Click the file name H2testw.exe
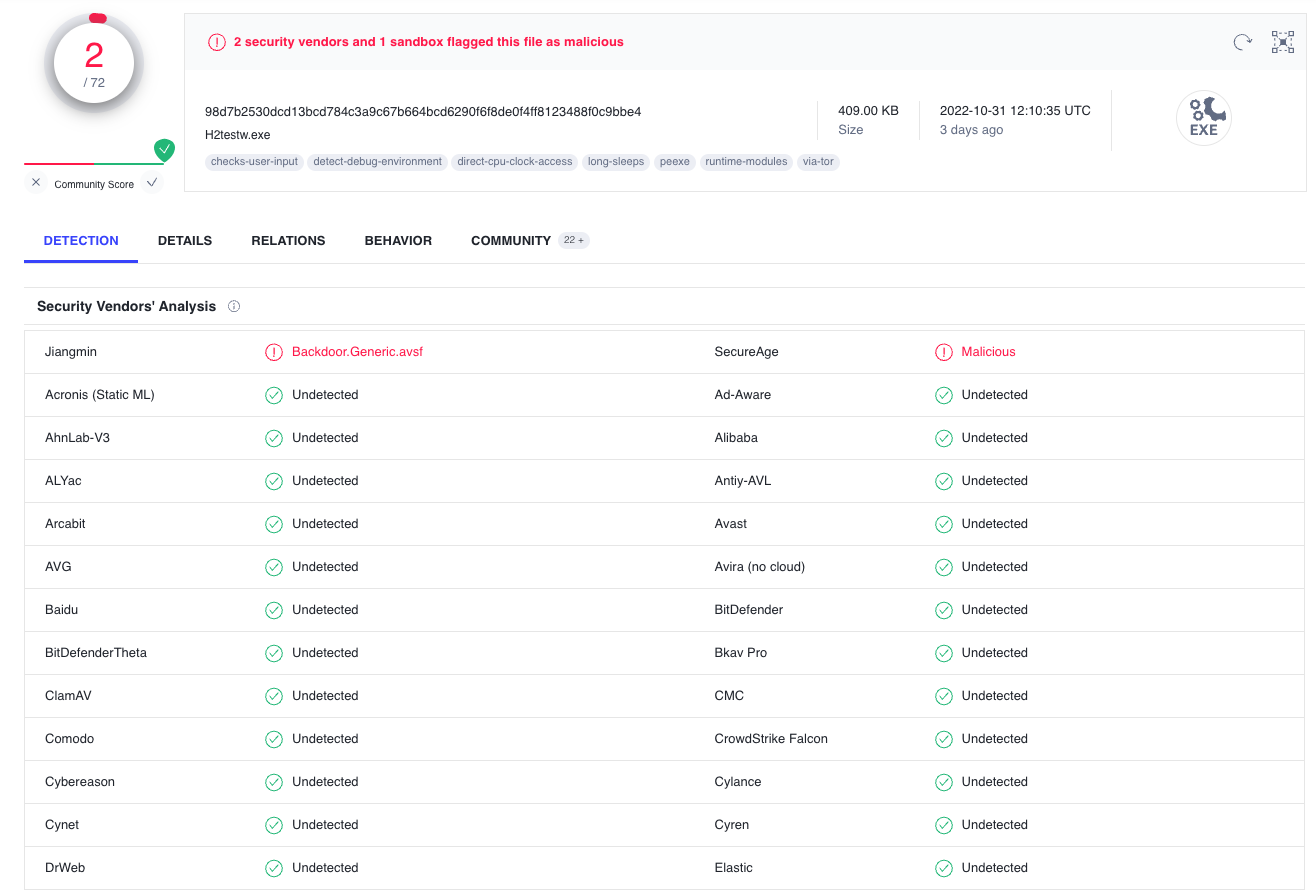This screenshot has height=890, width=1316. pos(237,135)
